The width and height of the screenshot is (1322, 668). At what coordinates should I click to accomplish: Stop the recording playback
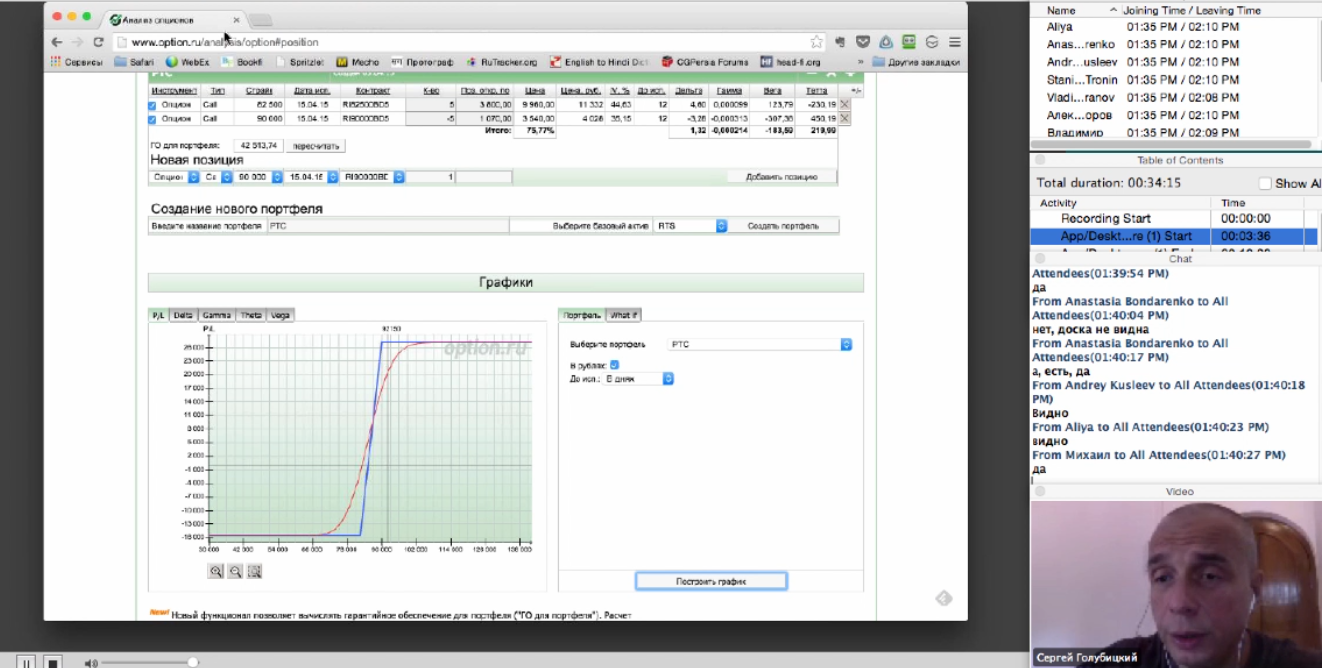click(53, 661)
